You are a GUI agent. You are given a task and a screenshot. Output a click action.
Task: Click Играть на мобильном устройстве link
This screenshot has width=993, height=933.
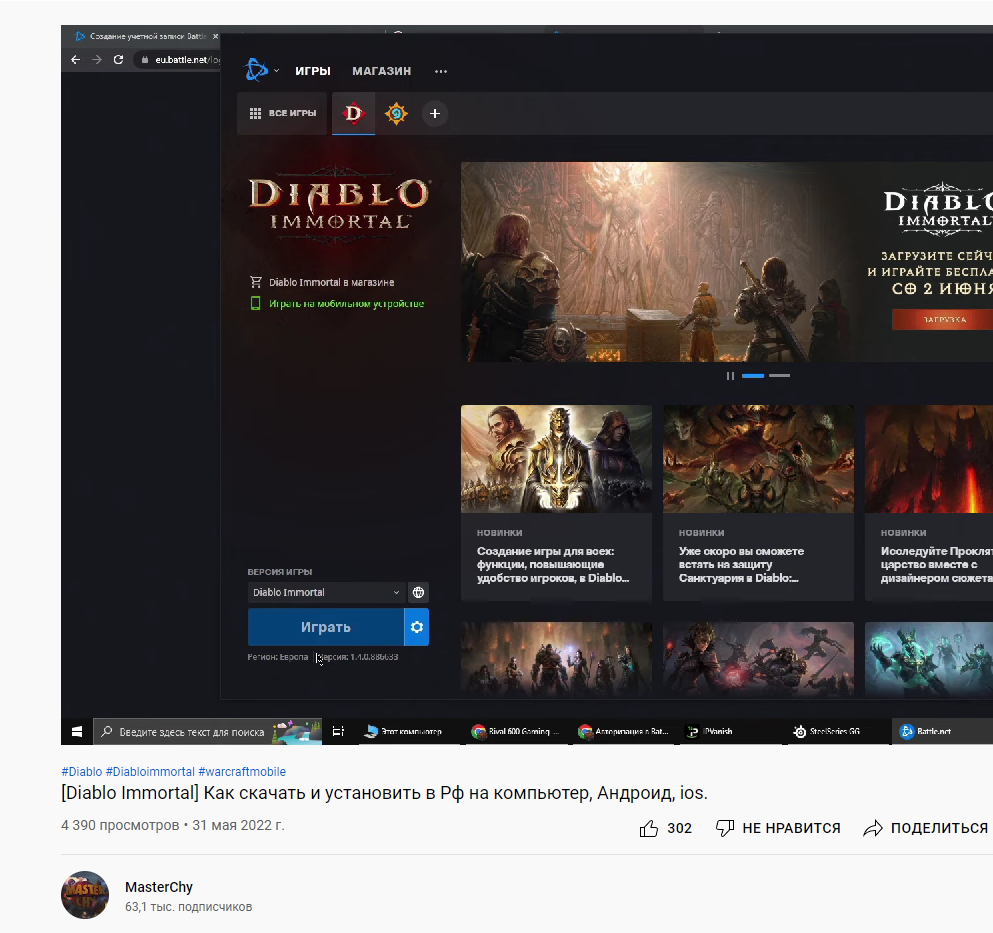pyautogui.click(x=346, y=303)
